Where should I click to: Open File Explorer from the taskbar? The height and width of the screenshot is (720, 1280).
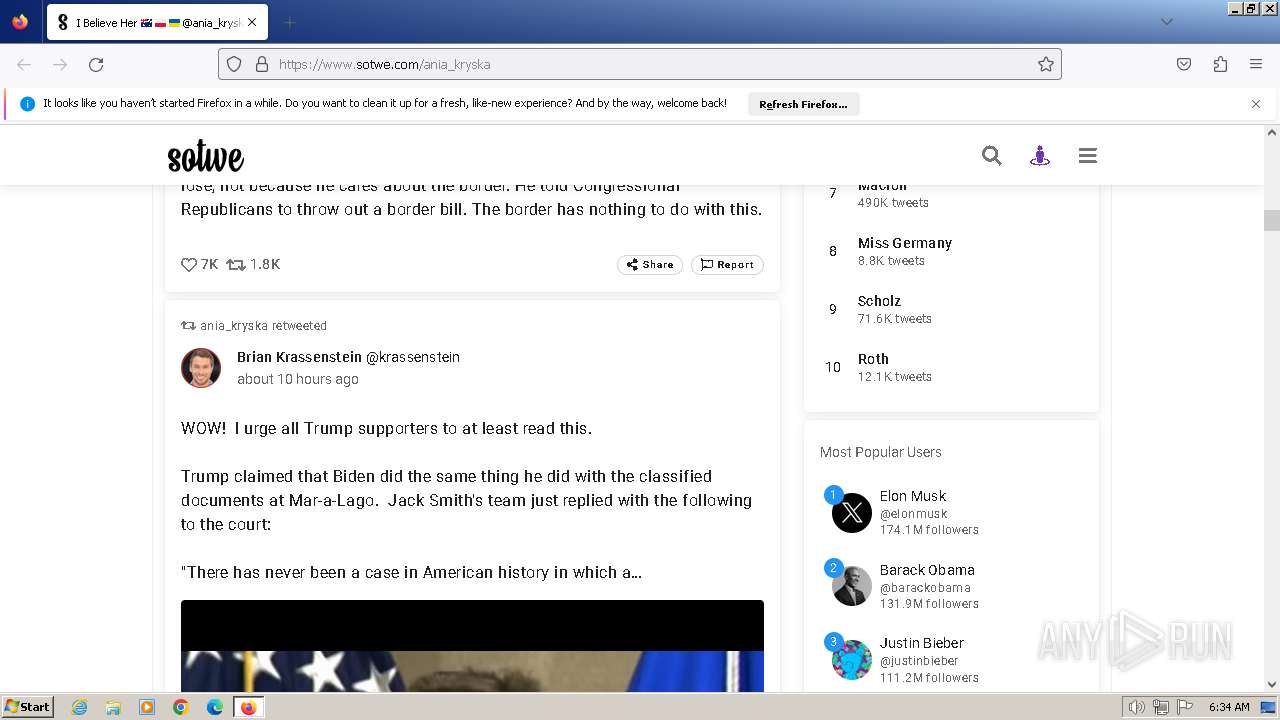click(x=113, y=707)
